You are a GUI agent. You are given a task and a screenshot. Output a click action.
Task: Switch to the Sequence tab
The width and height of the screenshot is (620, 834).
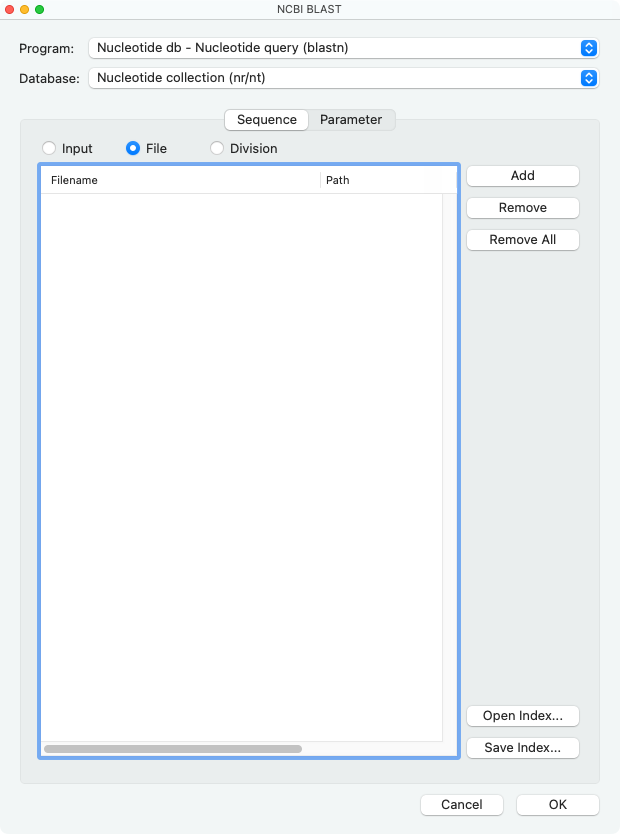tap(266, 120)
